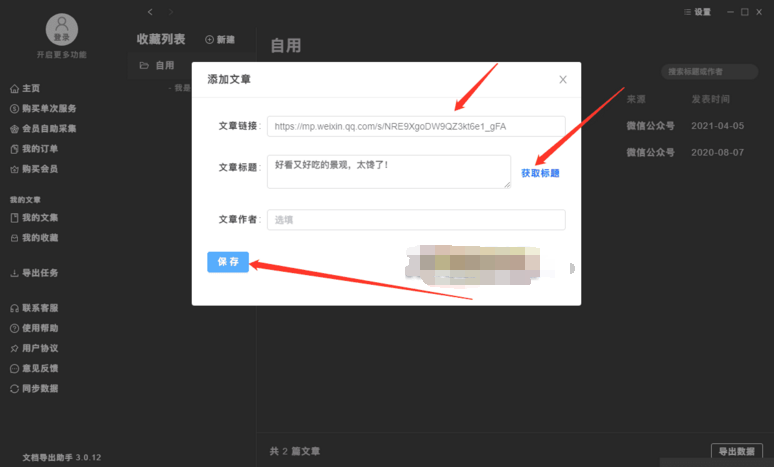Click 开启更多功能 text under avatar
This screenshot has height=467, width=774.
tap(62, 55)
